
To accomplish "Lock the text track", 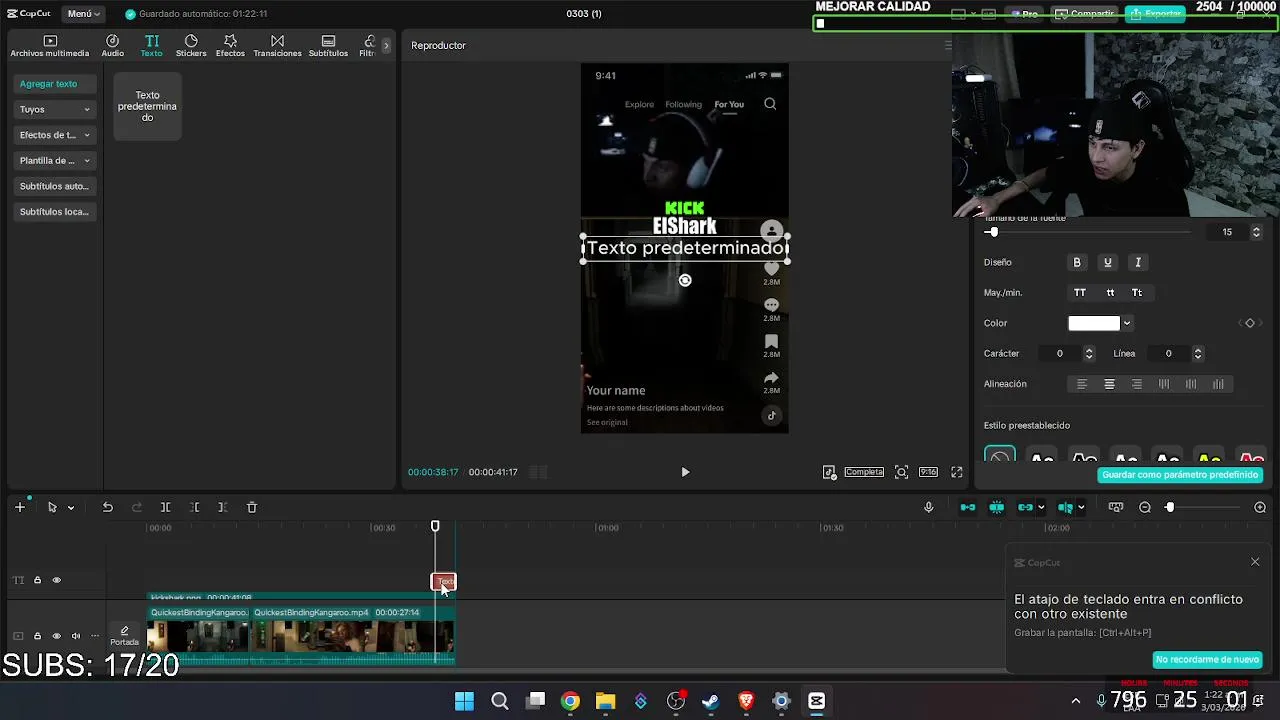I will [x=37, y=580].
